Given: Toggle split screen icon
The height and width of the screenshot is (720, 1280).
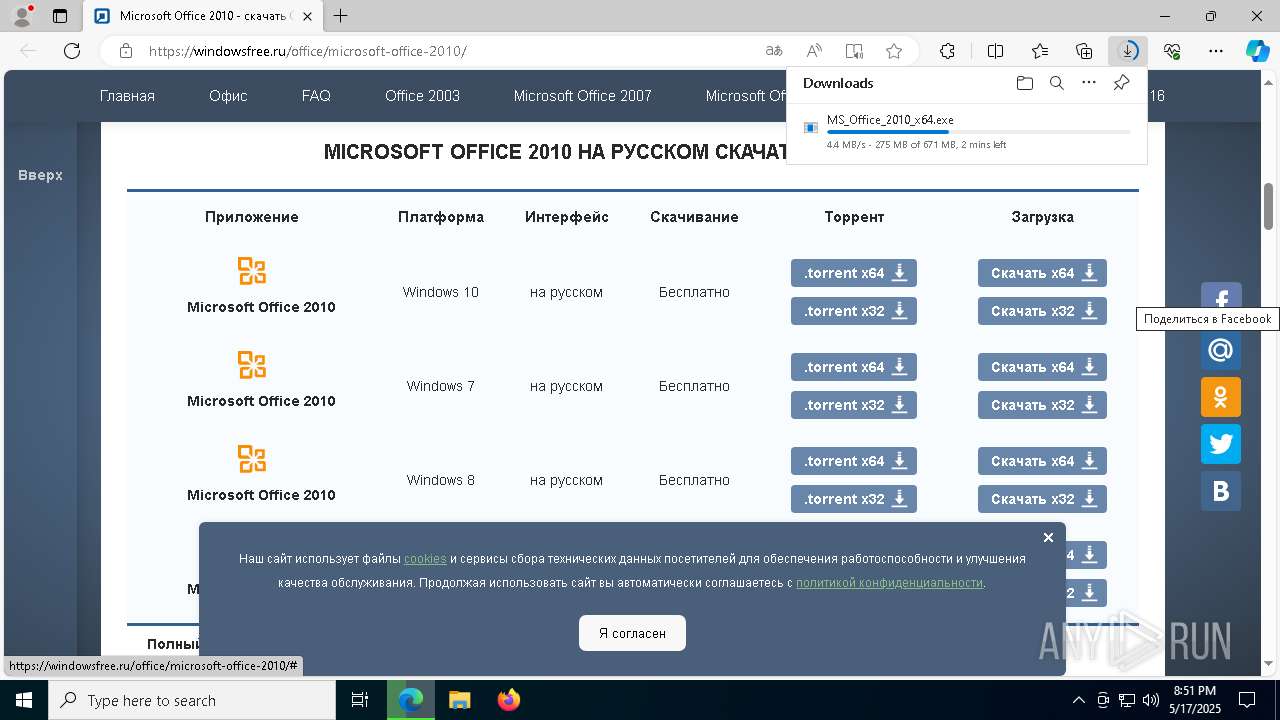Looking at the screenshot, I should (x=995, y=51).
